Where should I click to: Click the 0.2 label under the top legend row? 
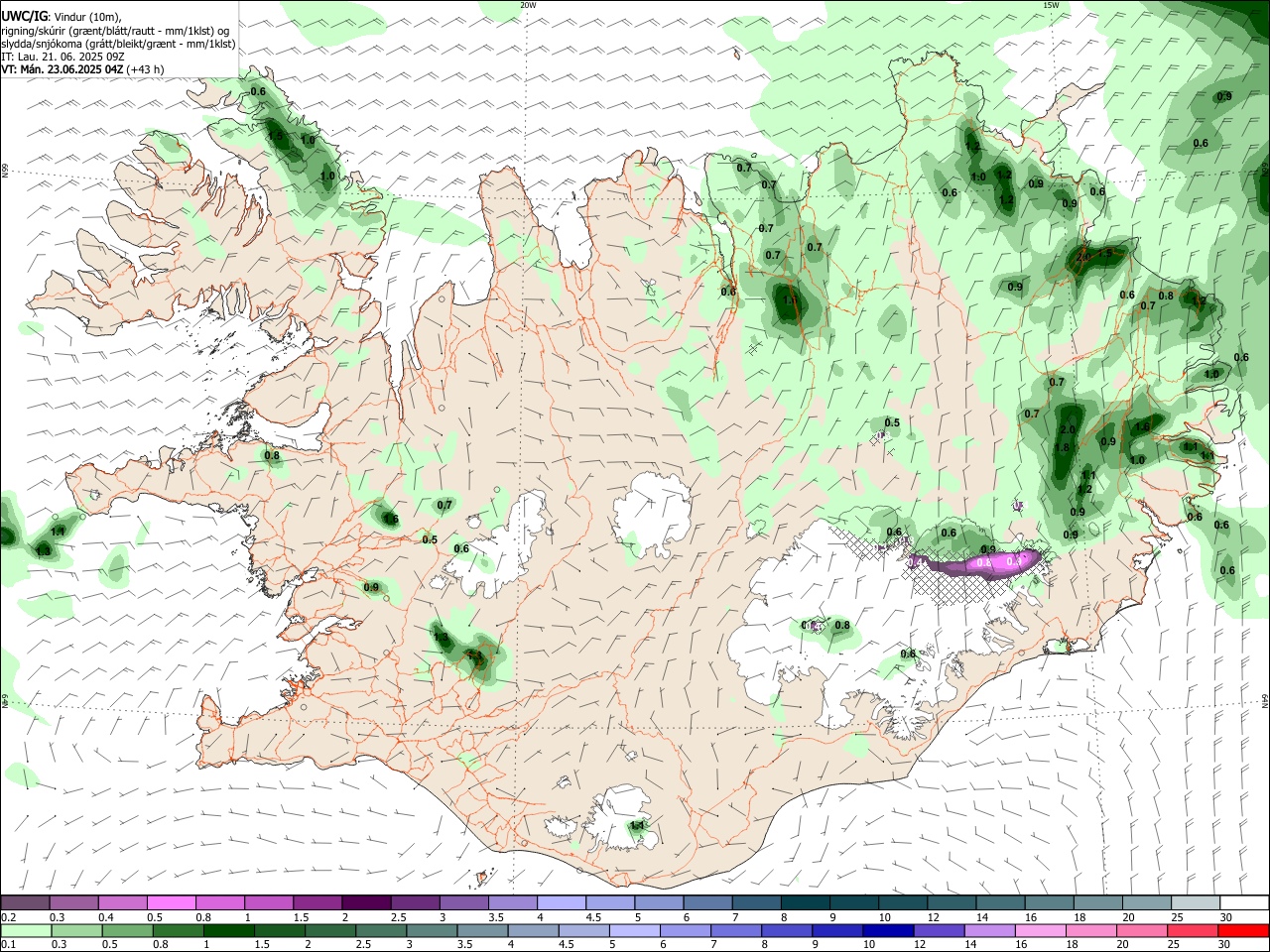8,917
